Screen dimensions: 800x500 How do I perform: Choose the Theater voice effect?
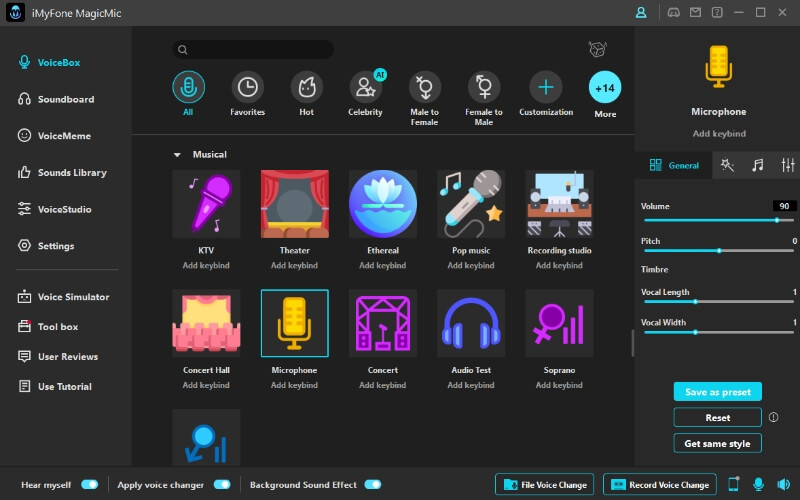coord(294,204)
